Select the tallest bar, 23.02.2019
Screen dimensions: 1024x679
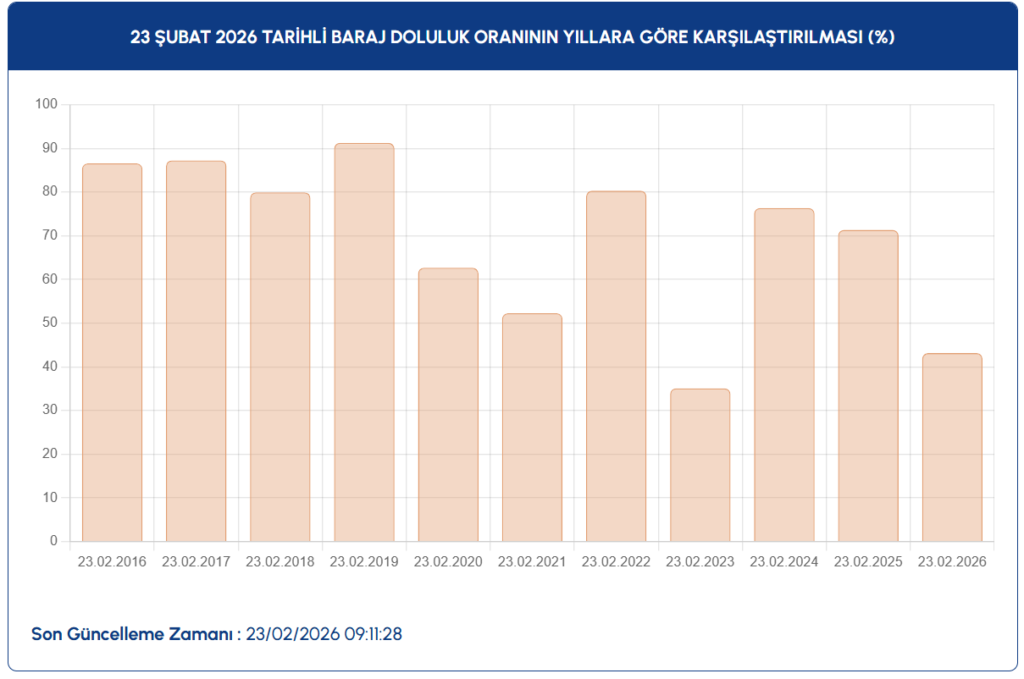point(364,342)
